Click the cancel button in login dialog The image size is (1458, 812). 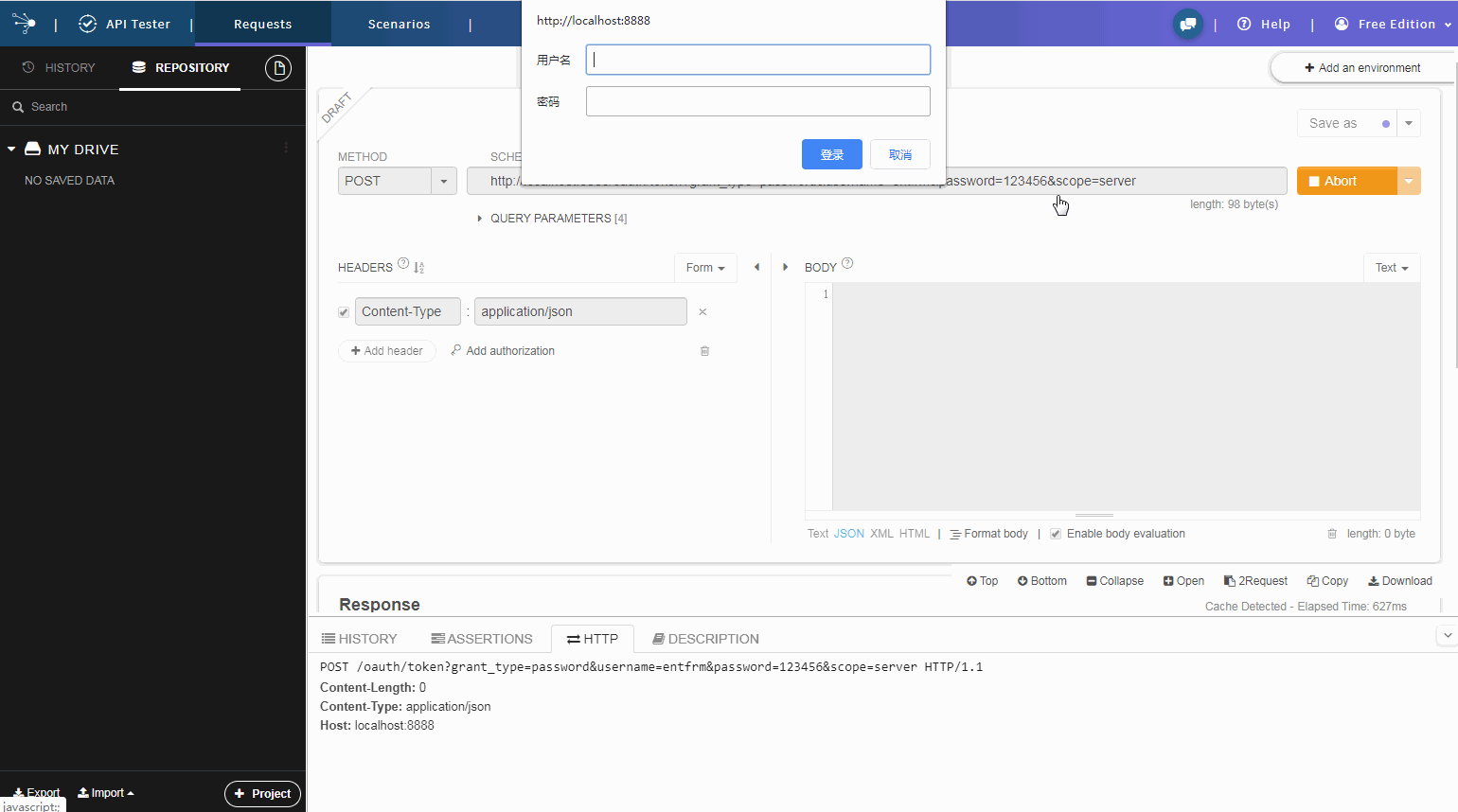click(x=900, y=154)
